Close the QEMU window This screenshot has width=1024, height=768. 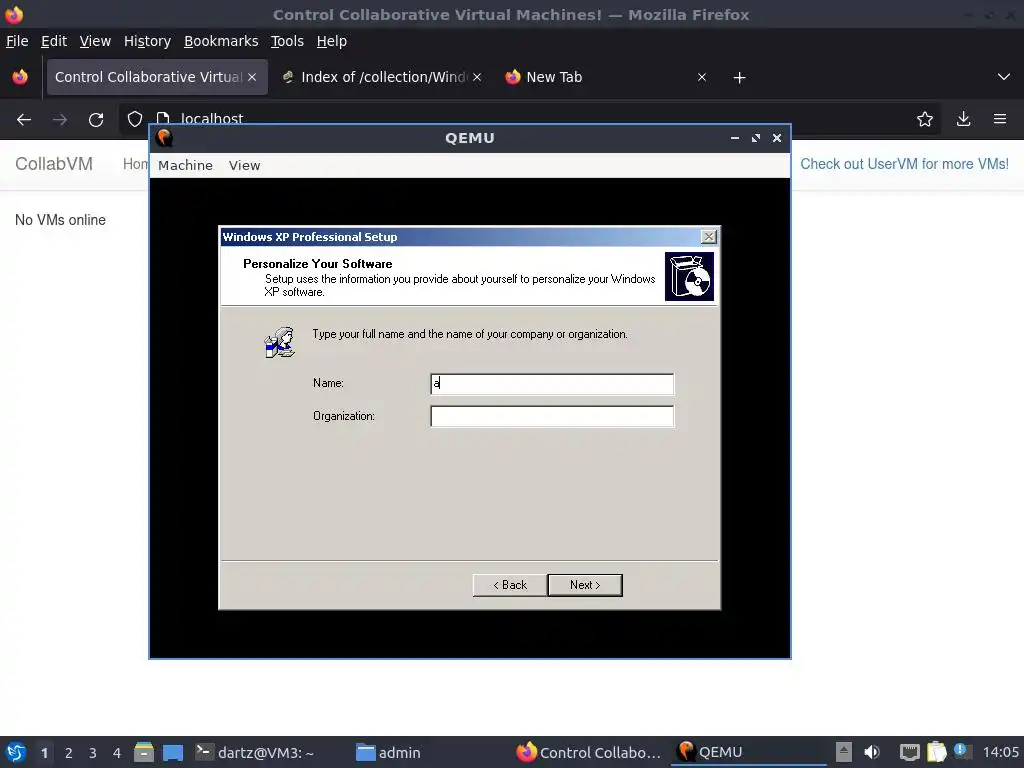click(x=776, y=138)
